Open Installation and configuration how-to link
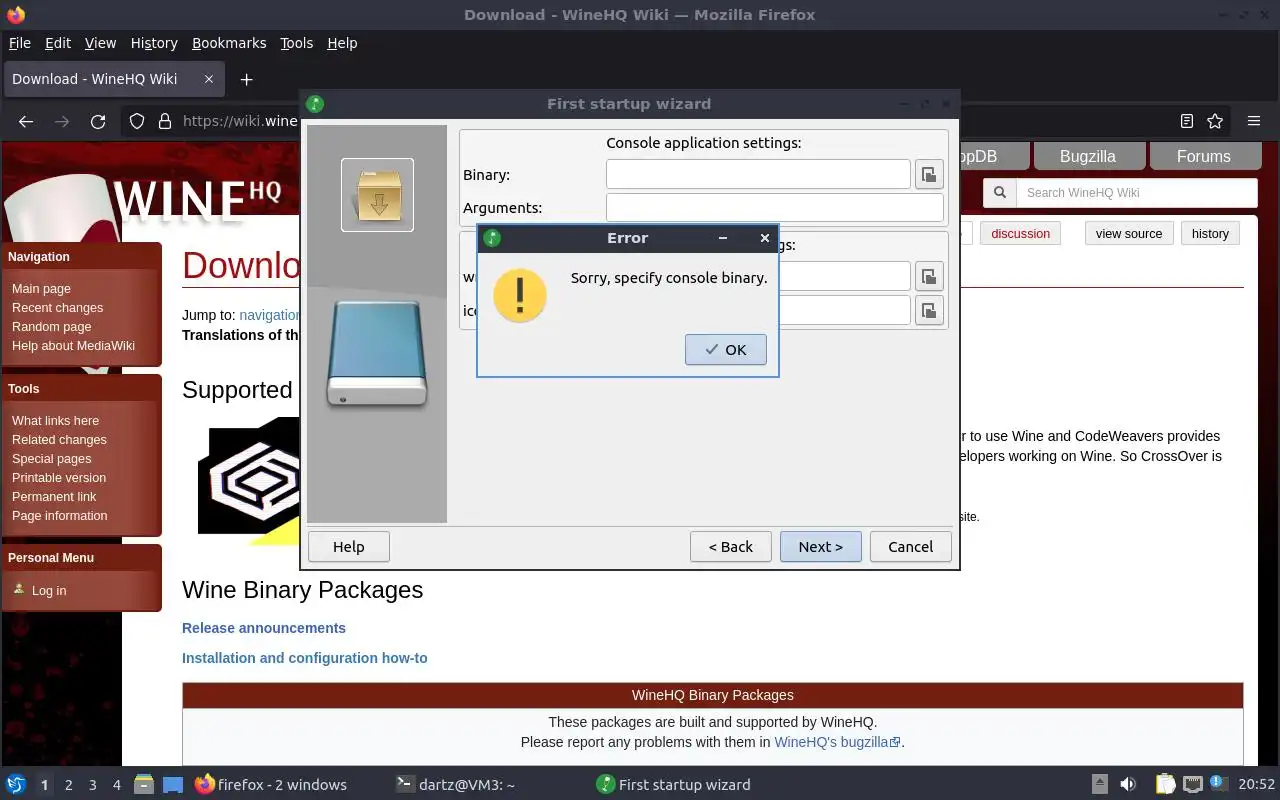 point(304,658)
